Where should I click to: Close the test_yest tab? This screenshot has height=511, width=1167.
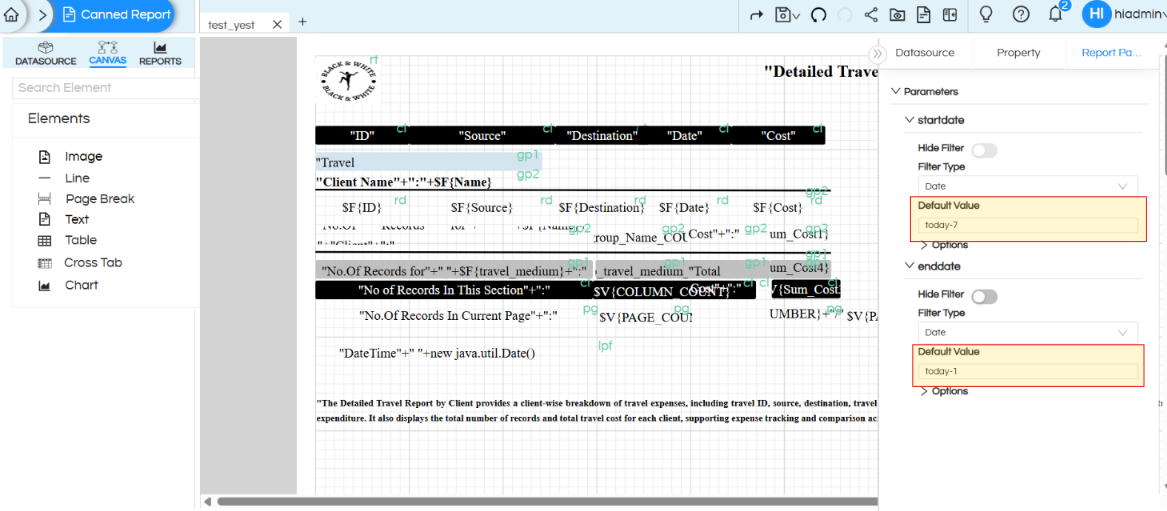tap(277, 25)
